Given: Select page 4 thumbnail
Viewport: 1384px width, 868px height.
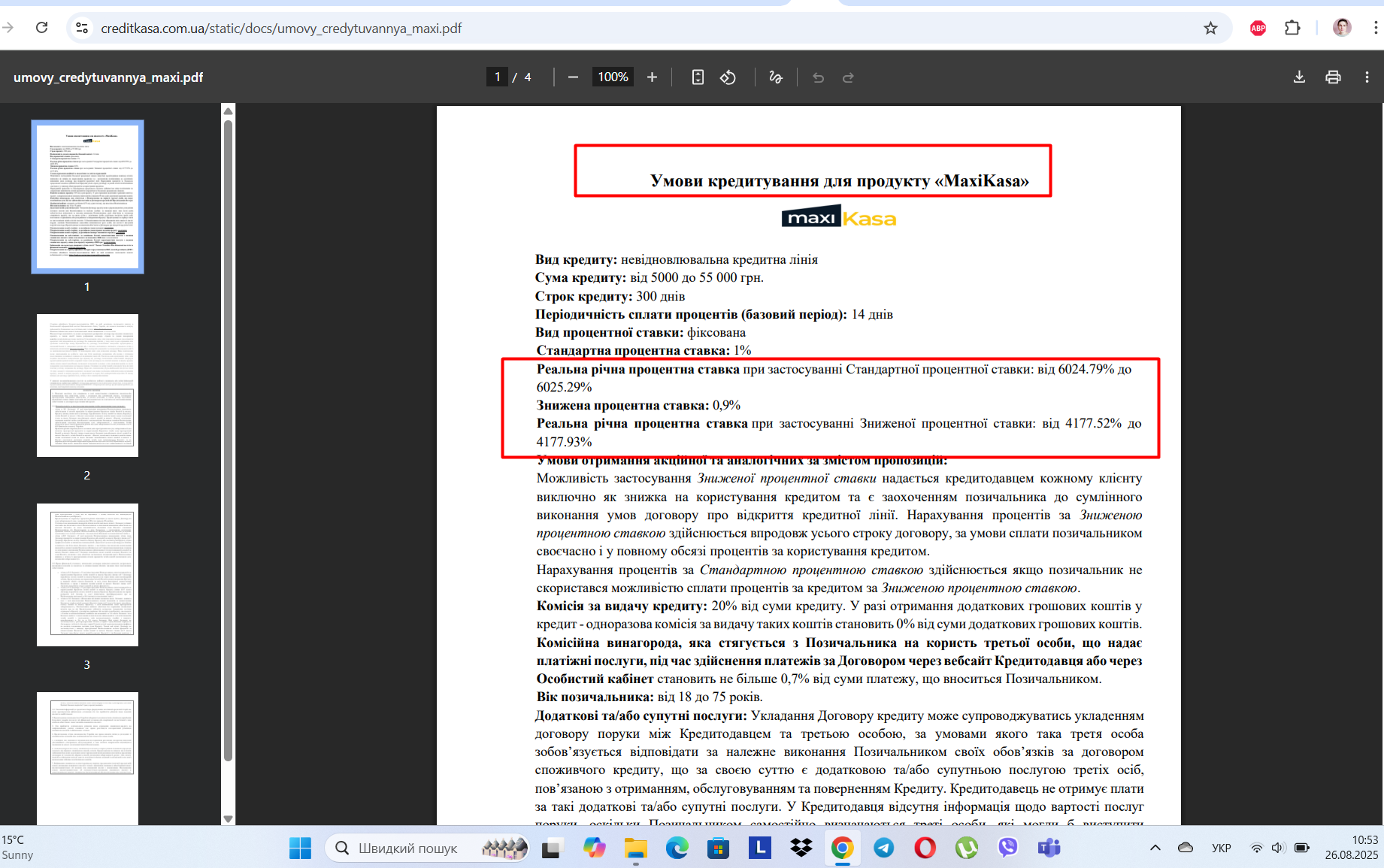Looking at the screenshot, I should pos(87,759).
